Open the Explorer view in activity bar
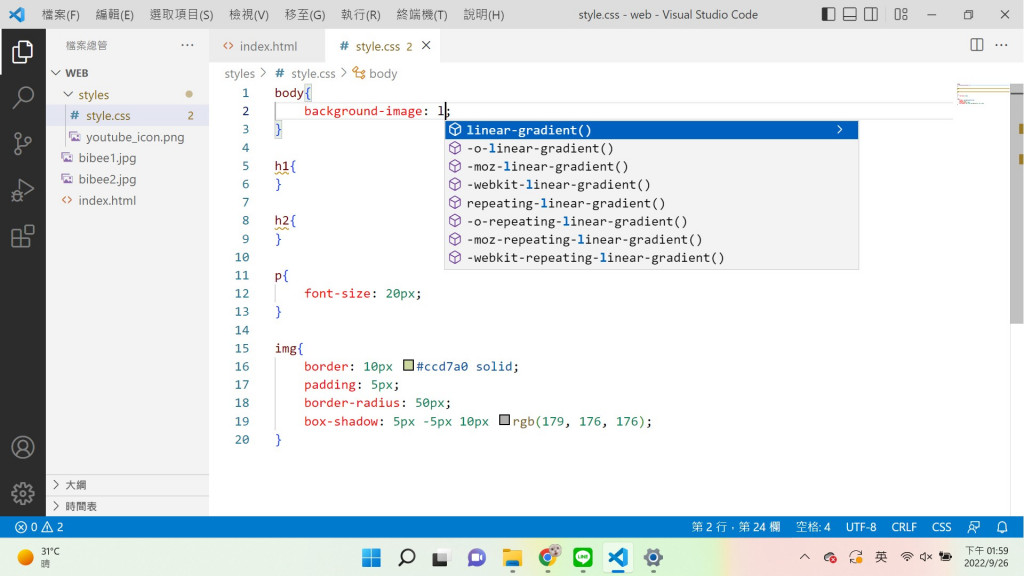The image size is (1024, 576). [23, 52]
